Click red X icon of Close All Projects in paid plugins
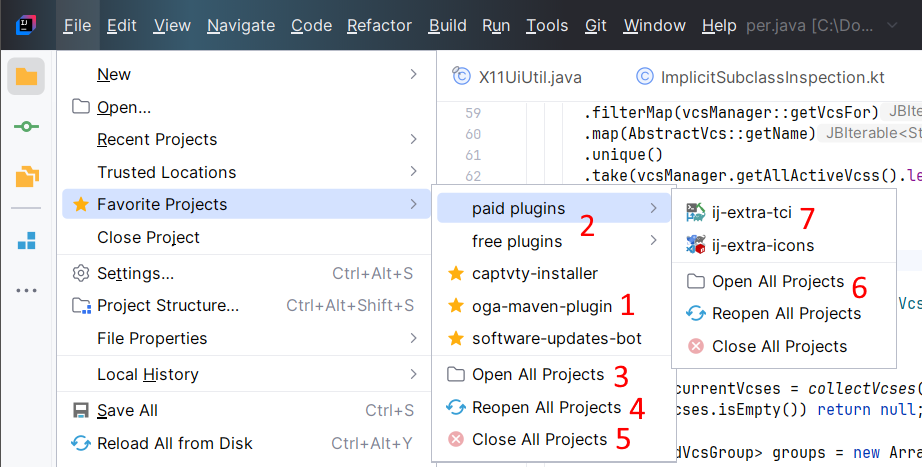The height and width of the screenshot is (467, 922). [x=696, y=346]
